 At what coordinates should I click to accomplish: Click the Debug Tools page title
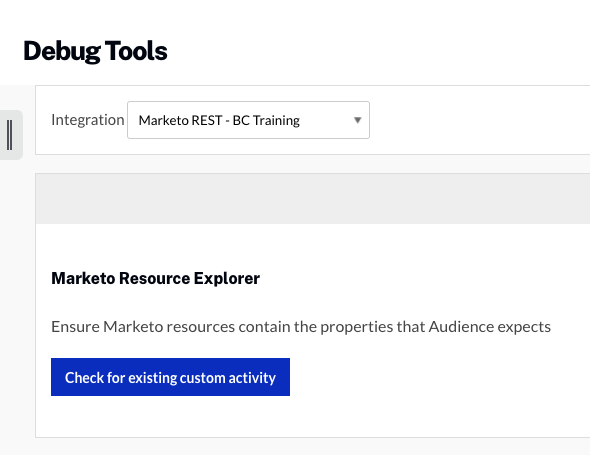pos(95,51)
